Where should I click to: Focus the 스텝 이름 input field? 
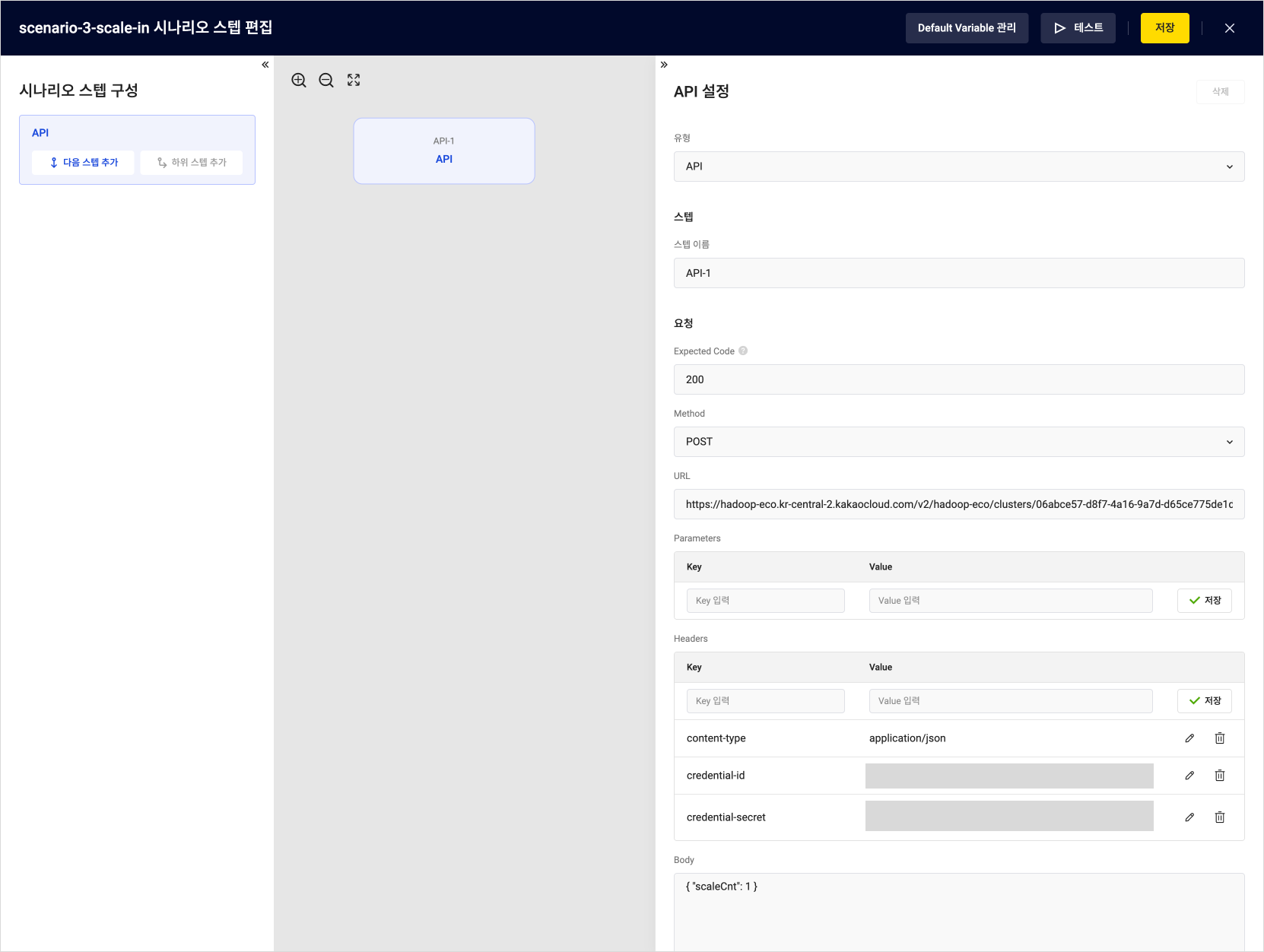[x=959, y=273]
